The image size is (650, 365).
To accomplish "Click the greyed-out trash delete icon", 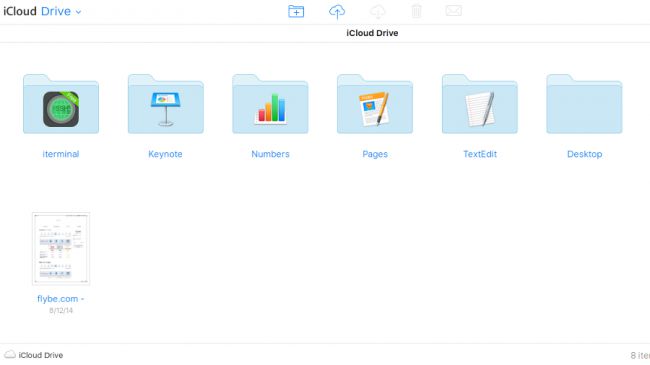I will (x=417, y=11).
